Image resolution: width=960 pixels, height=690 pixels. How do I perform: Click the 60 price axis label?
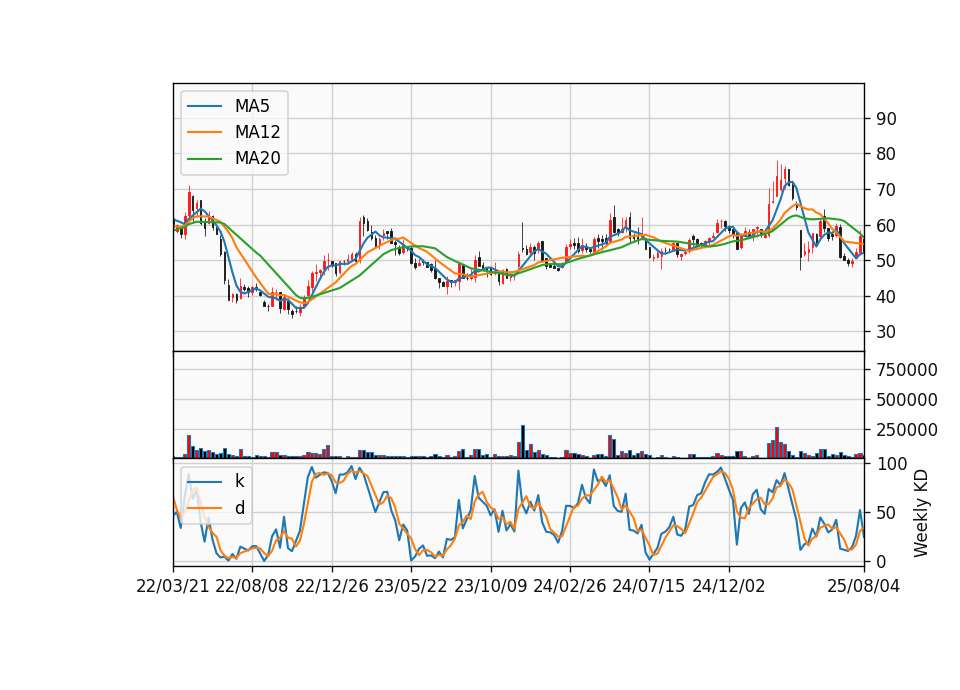coord(886,225)
